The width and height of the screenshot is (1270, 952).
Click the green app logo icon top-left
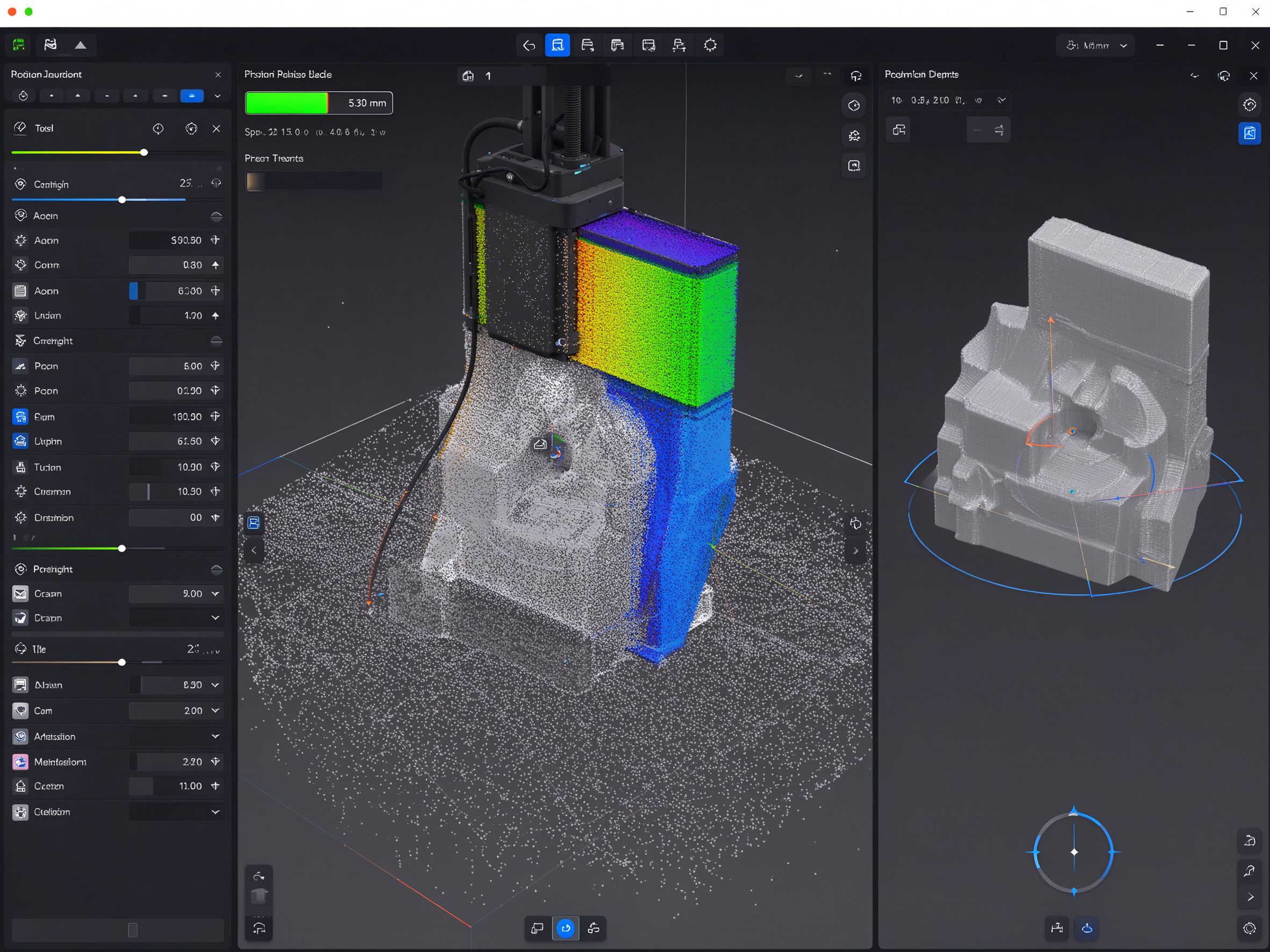tap(19, 45)
